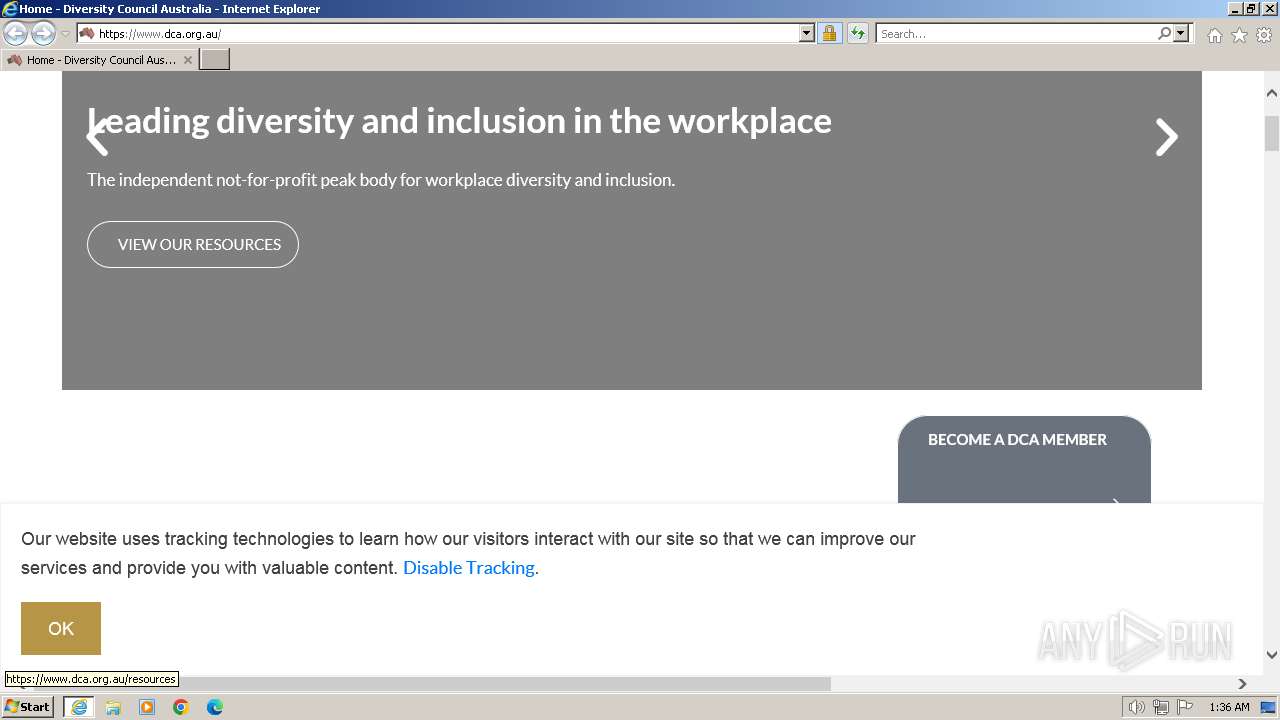
Task: Open the network tray icon
Action: tap(1161, 707)
